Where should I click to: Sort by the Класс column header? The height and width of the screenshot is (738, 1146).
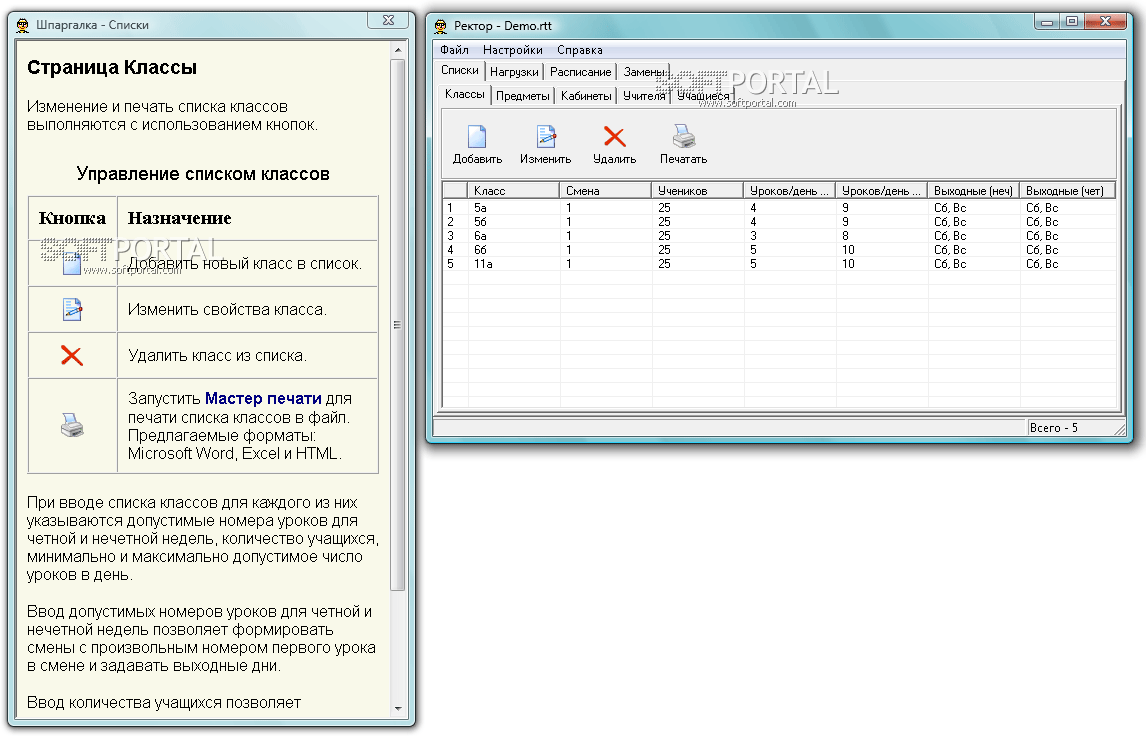(x=514, y=191)
